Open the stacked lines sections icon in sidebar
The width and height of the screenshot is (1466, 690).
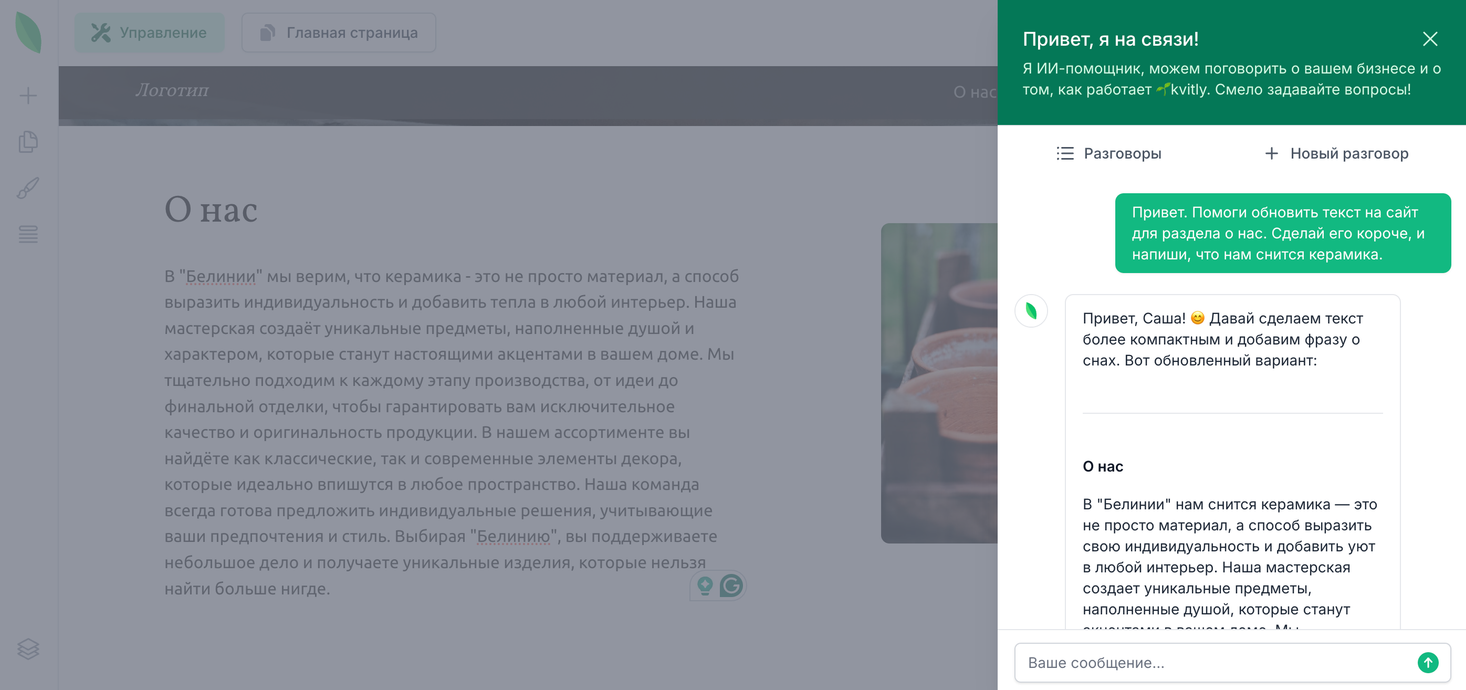[28, 234]
